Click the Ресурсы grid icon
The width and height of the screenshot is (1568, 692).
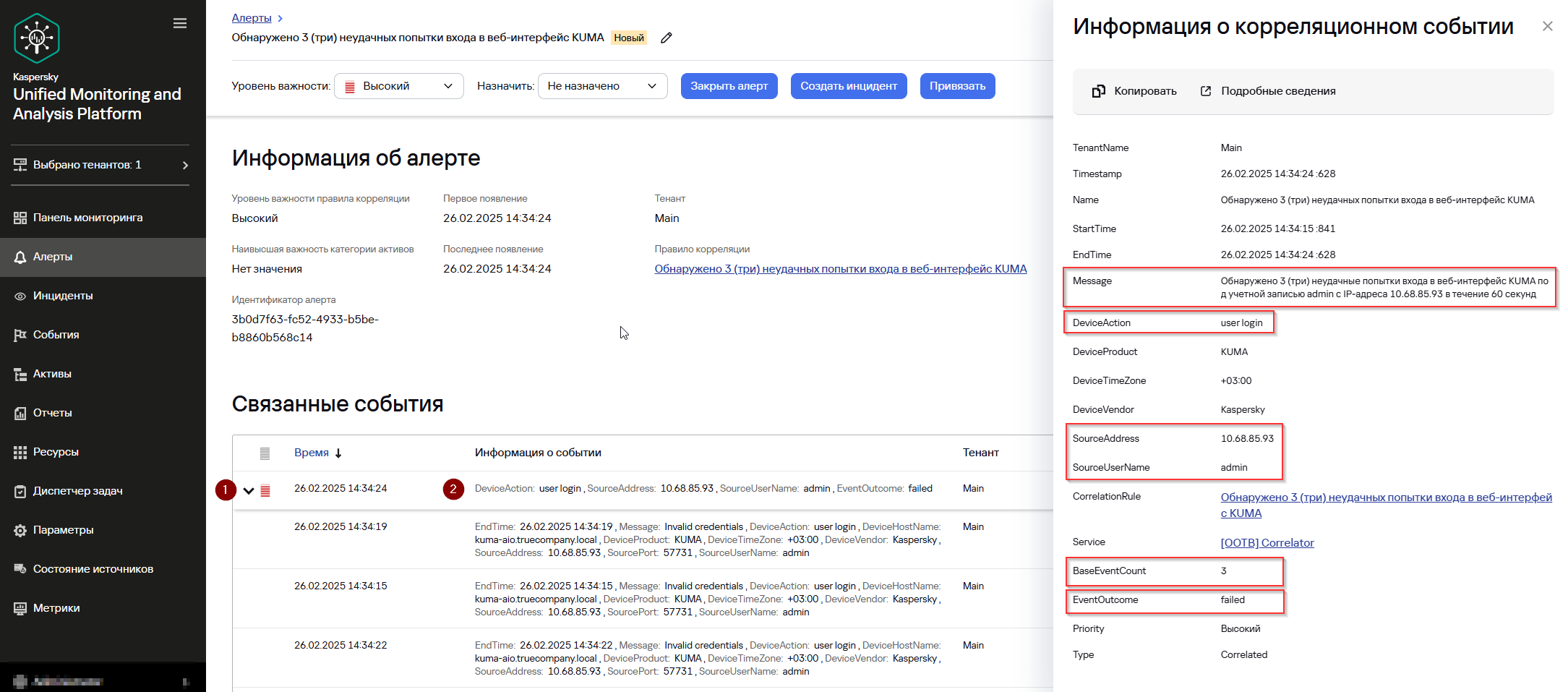click(x=20, y=452)
